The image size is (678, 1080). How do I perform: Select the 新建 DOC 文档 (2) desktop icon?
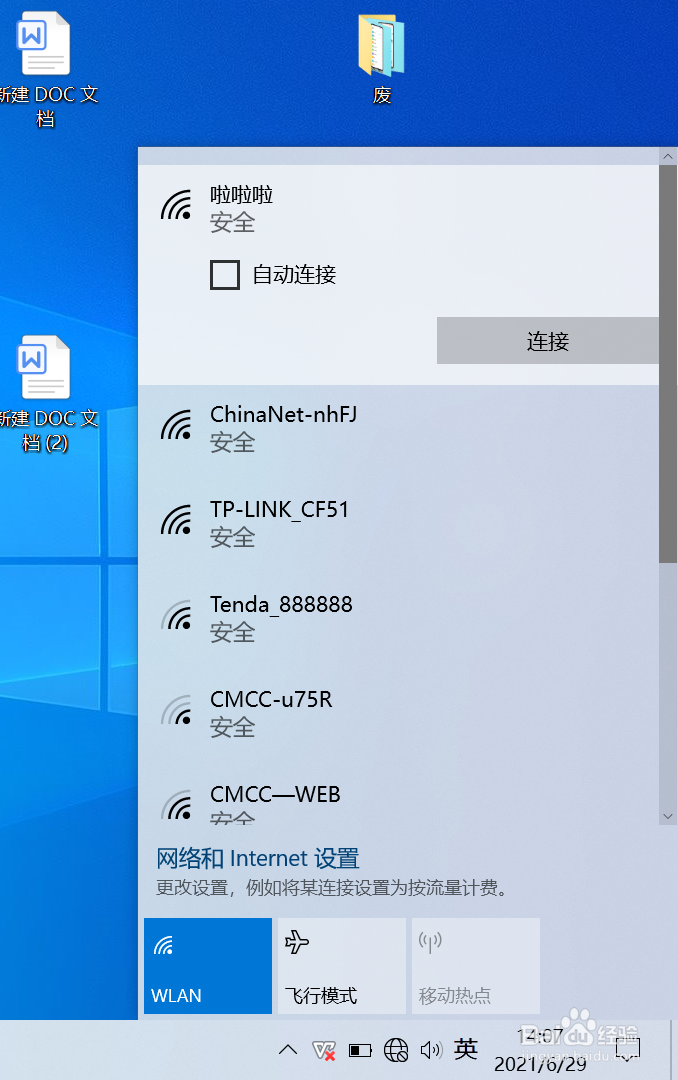(x=45, y=393)
